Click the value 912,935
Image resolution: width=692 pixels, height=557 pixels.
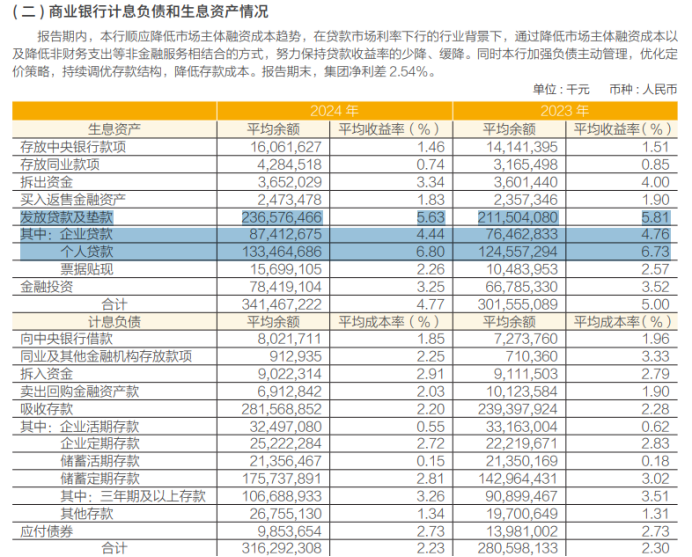pos(295,356)
